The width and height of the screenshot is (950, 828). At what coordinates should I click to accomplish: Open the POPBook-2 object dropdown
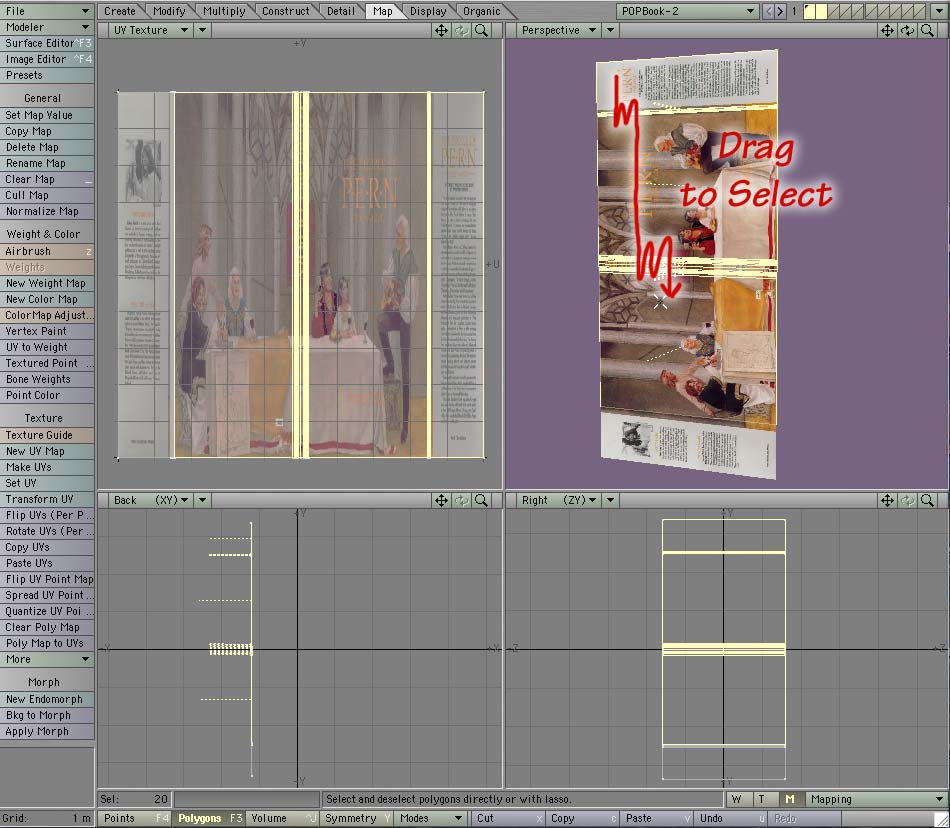688,11
